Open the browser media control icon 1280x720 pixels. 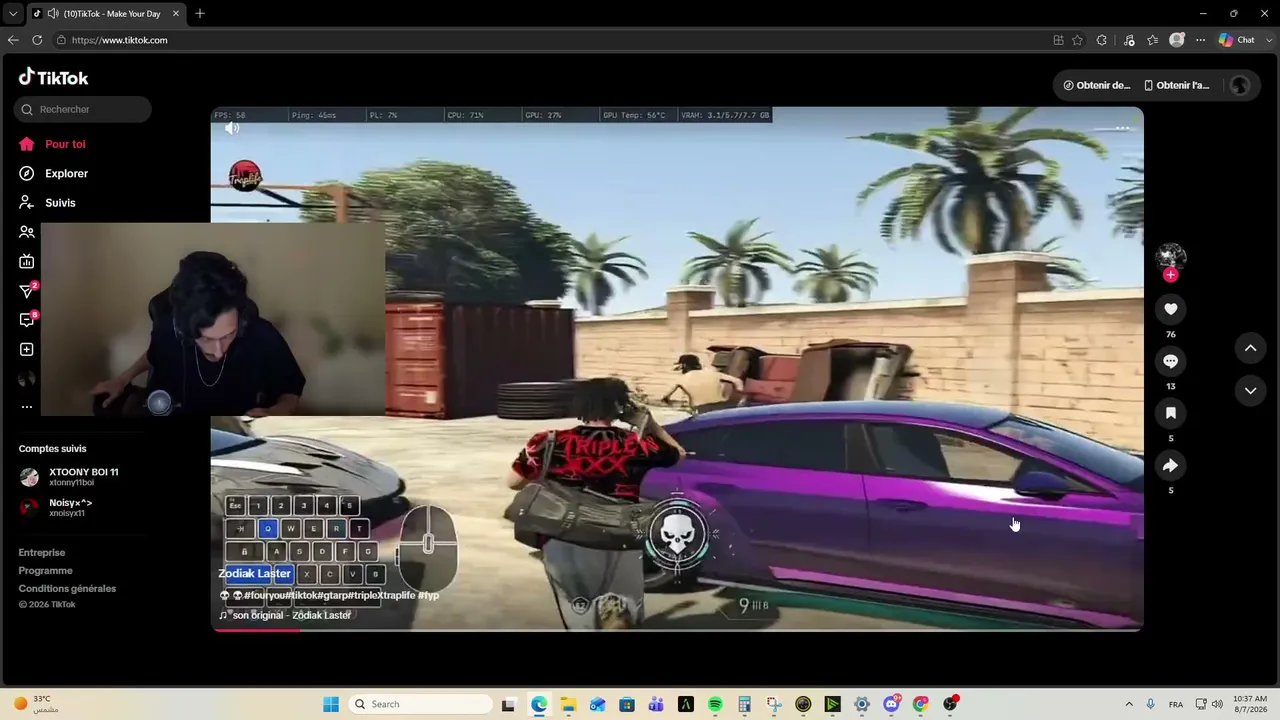click(1129, 40)
